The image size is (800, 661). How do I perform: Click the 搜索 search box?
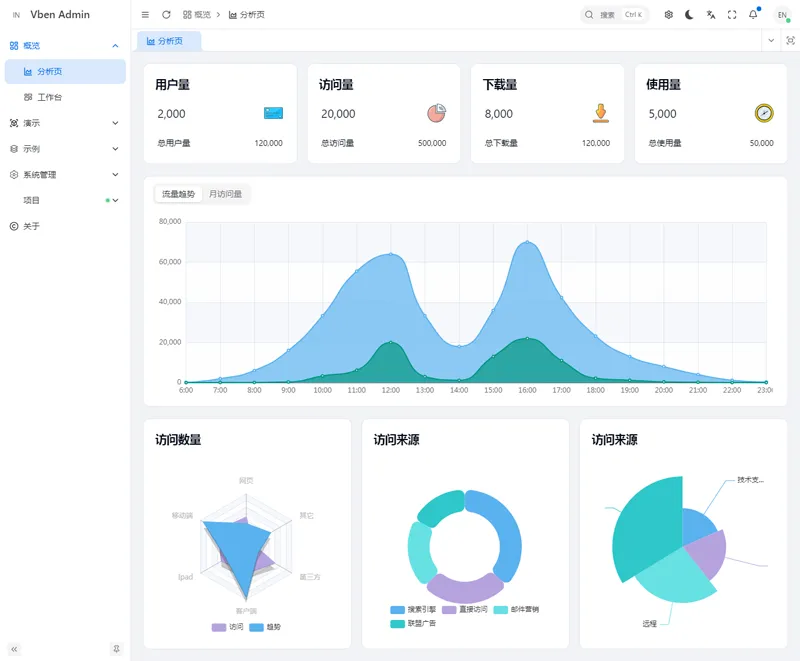[615, 15]
